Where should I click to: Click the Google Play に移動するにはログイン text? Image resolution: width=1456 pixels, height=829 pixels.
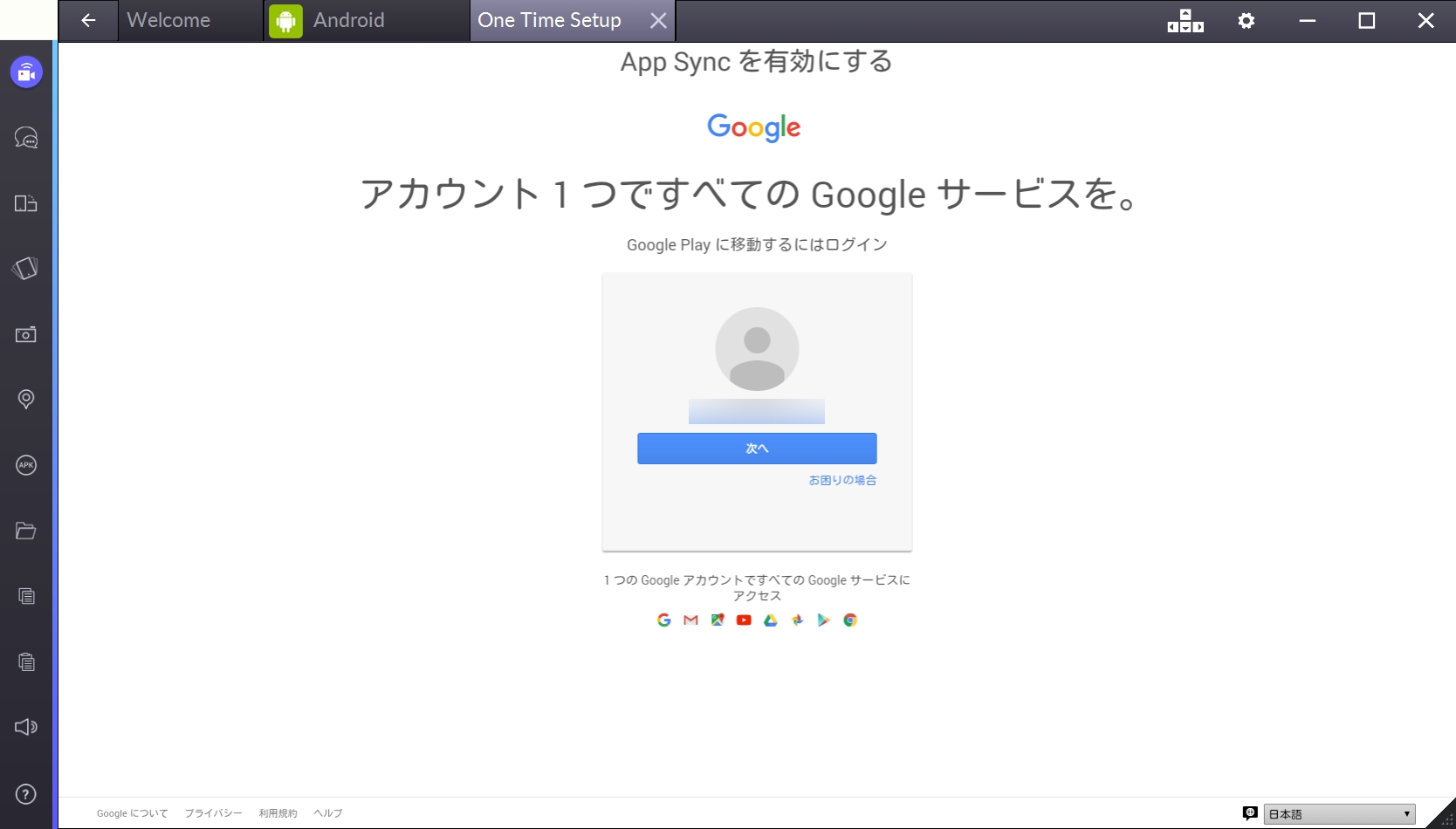coord(757,245)
